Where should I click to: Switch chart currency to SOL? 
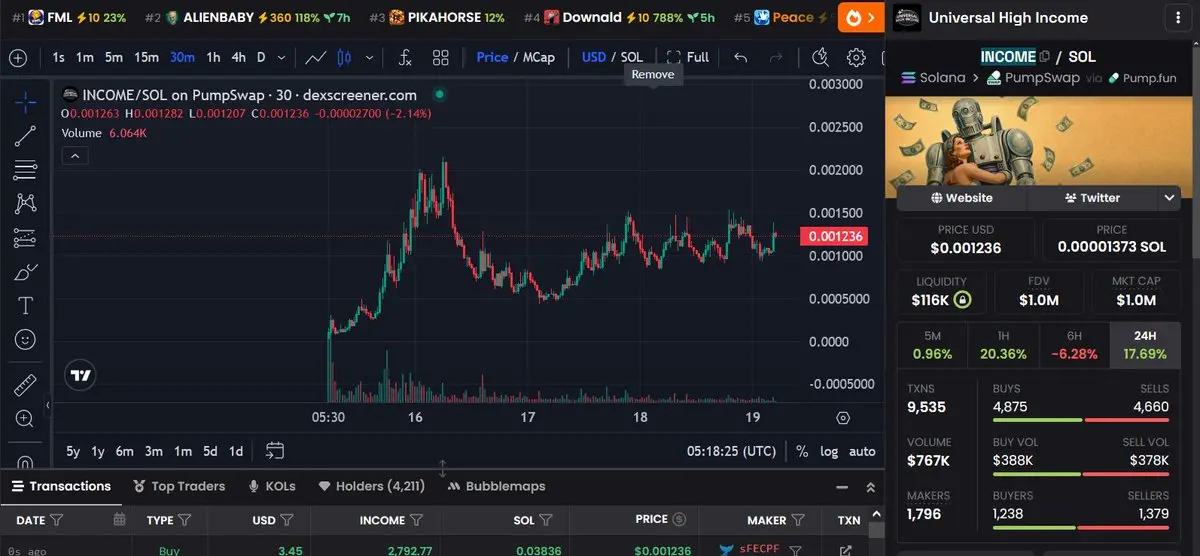(x=631, y=57)
